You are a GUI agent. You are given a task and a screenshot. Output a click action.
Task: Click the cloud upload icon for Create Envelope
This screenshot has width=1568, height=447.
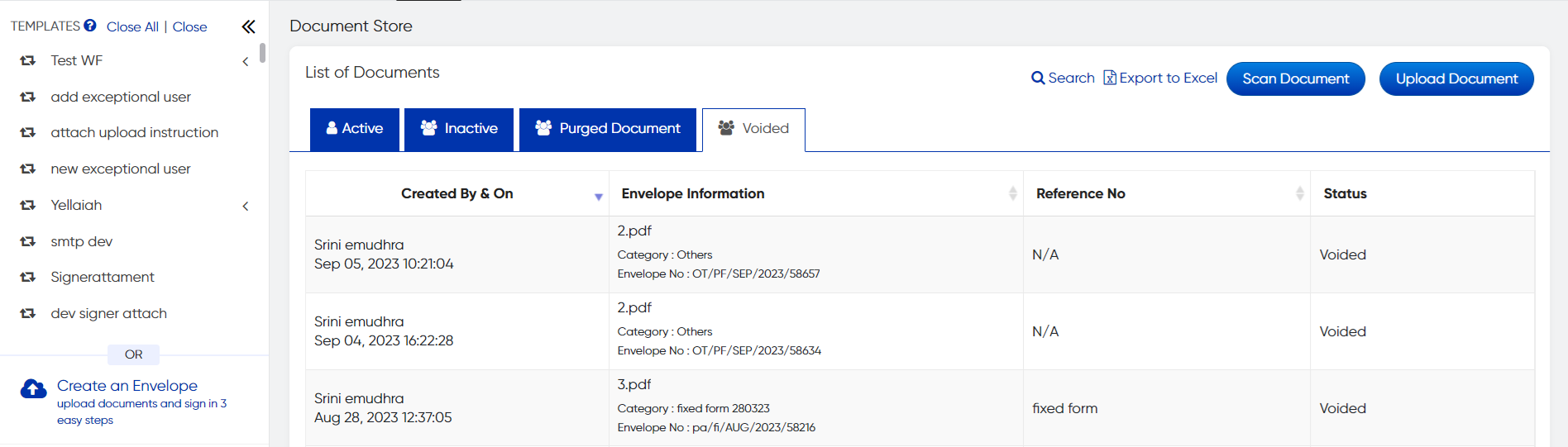[x=34, y=388]
